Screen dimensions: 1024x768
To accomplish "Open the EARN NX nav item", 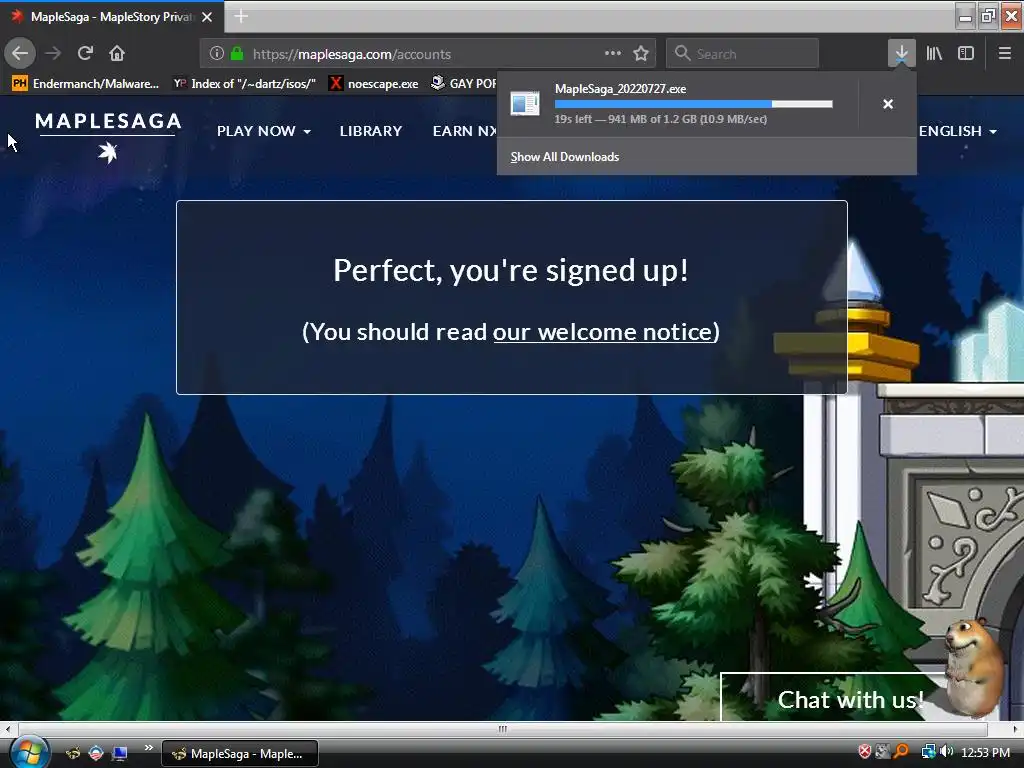I will pyautogui.click(x=464, y=131).
